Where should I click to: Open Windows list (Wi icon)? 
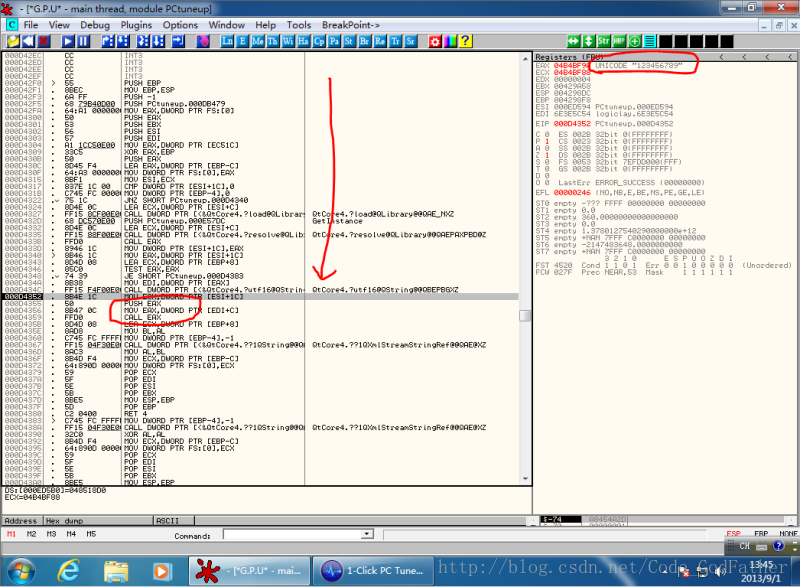[x=288, y=41]
